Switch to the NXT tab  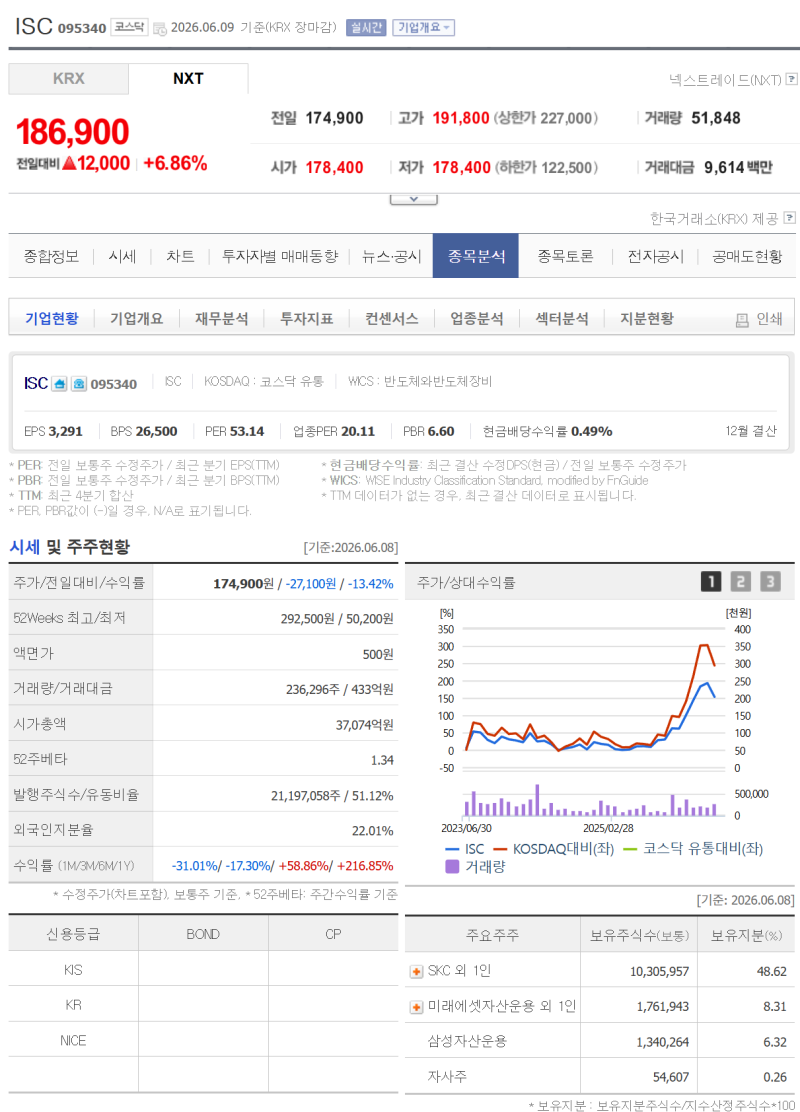click(188, 79)
